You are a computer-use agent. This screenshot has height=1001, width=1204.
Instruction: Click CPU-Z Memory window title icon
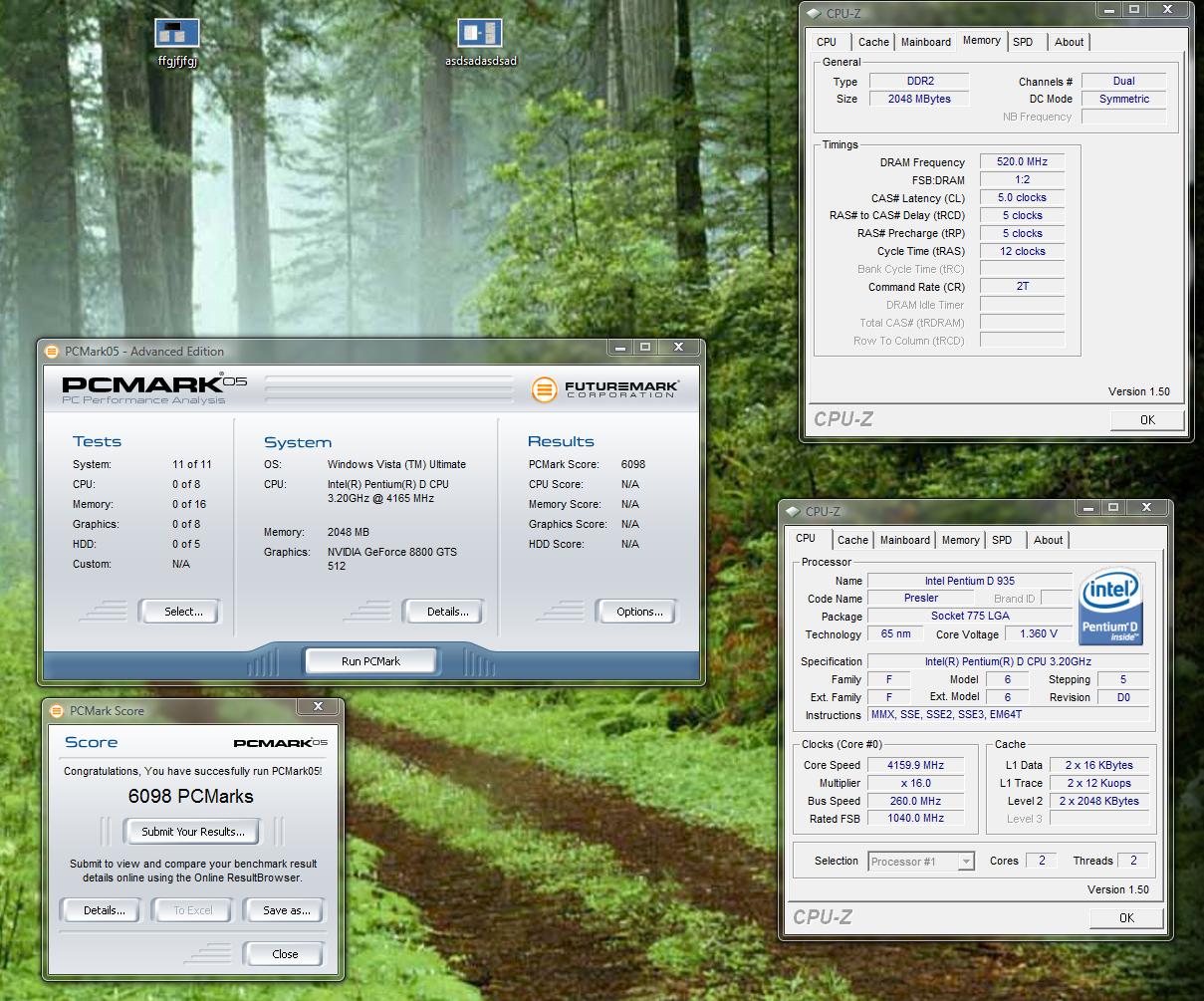click(813, 13)
